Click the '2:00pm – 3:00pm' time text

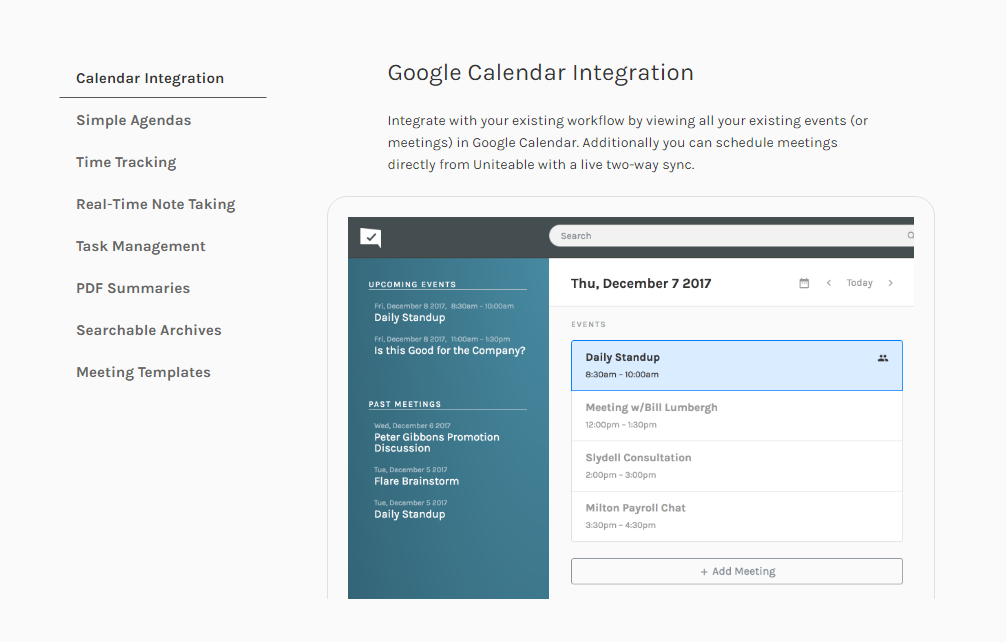[x=620, y=475]
